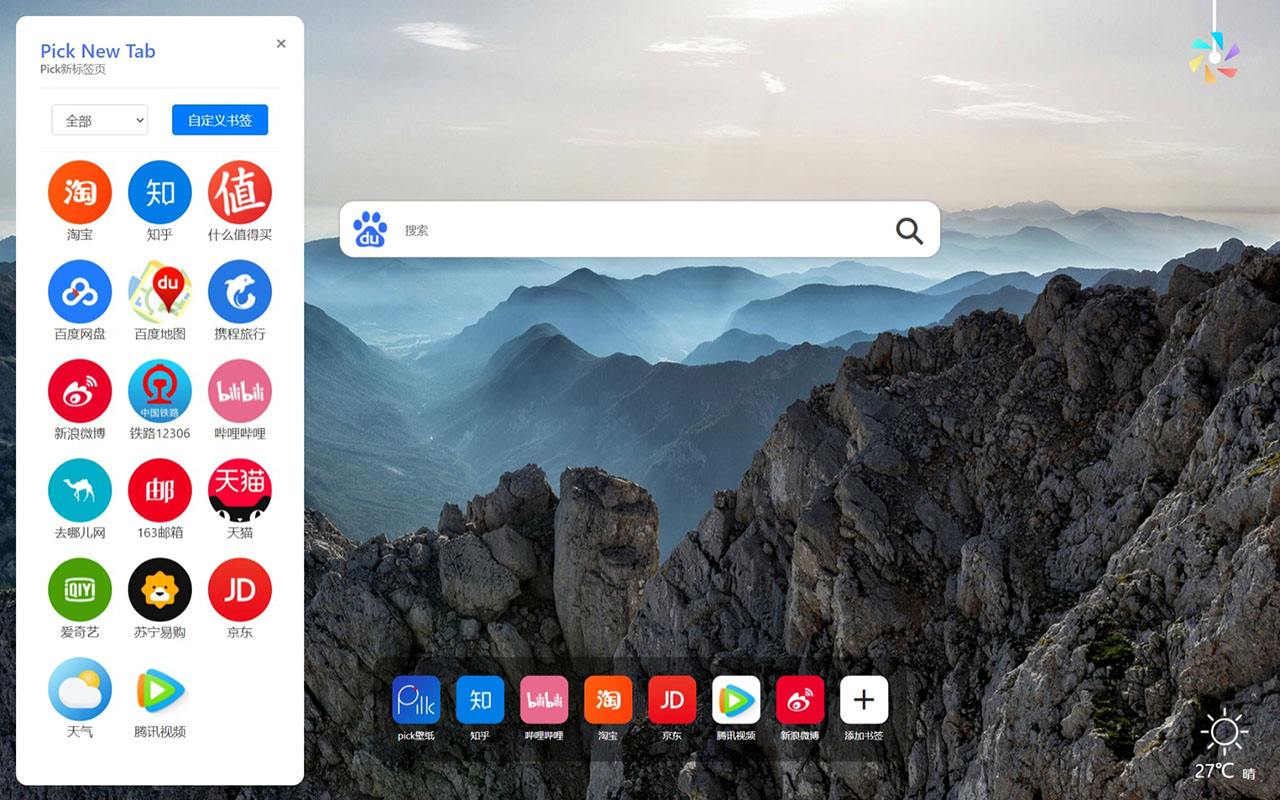This screenshot has height=800, width=1280.
Task: Open the 百度网盘 icon
Action: (80, 291)
